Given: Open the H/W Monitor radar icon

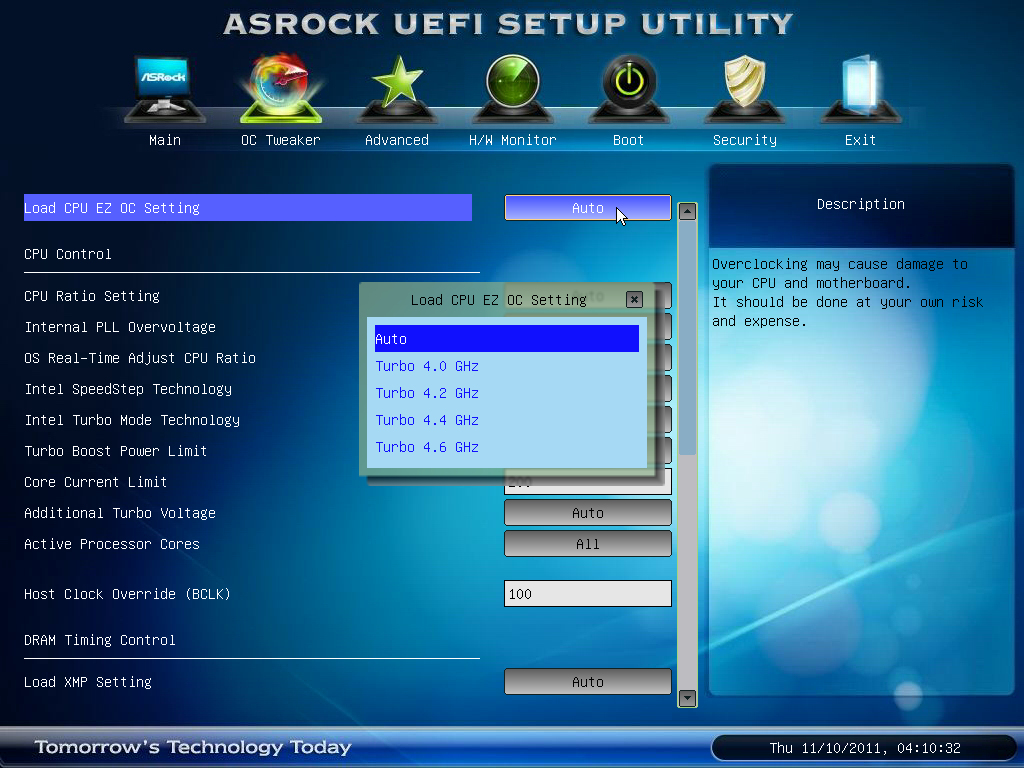Looking at the screenshot, I should [513, 89].
